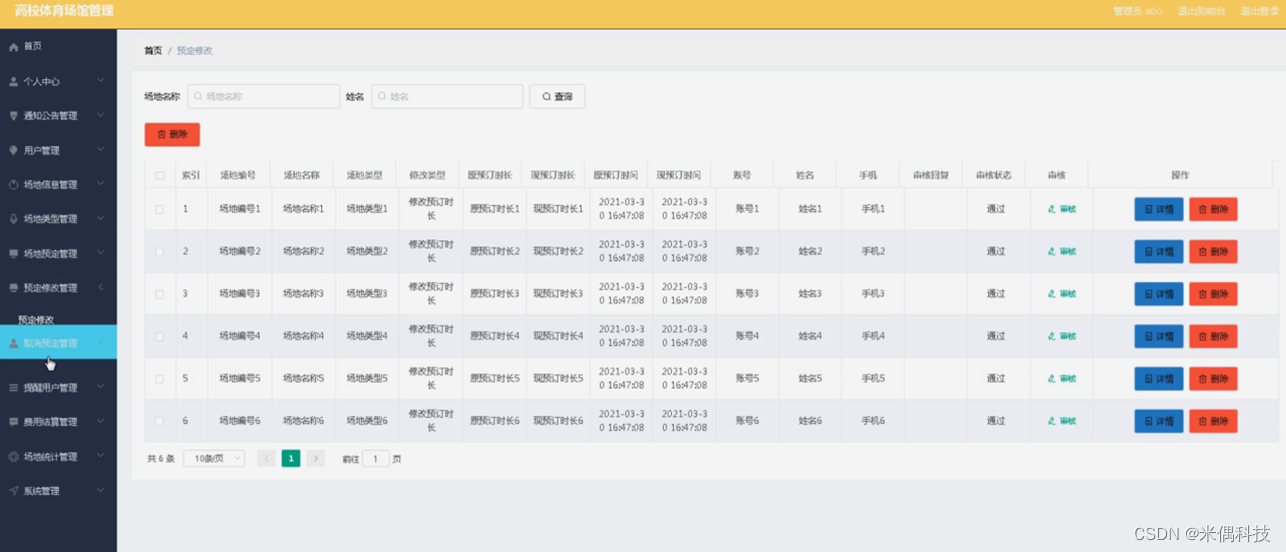Click the 审核 edit icon for row 5
The width and height of the screenshot is (1286, 552).
pyautogui.click(x=1052, y=379)
